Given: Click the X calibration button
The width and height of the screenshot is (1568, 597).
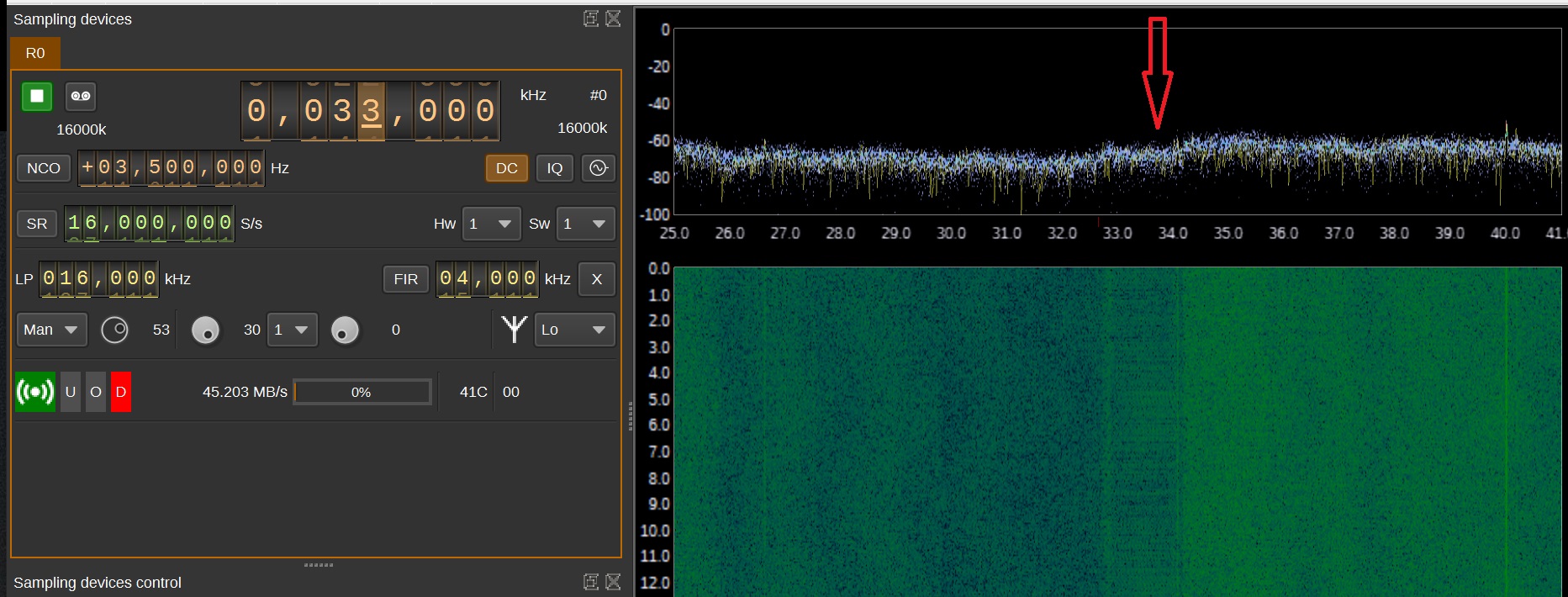Looking at the screenshot, I should [x=597, y=279].
